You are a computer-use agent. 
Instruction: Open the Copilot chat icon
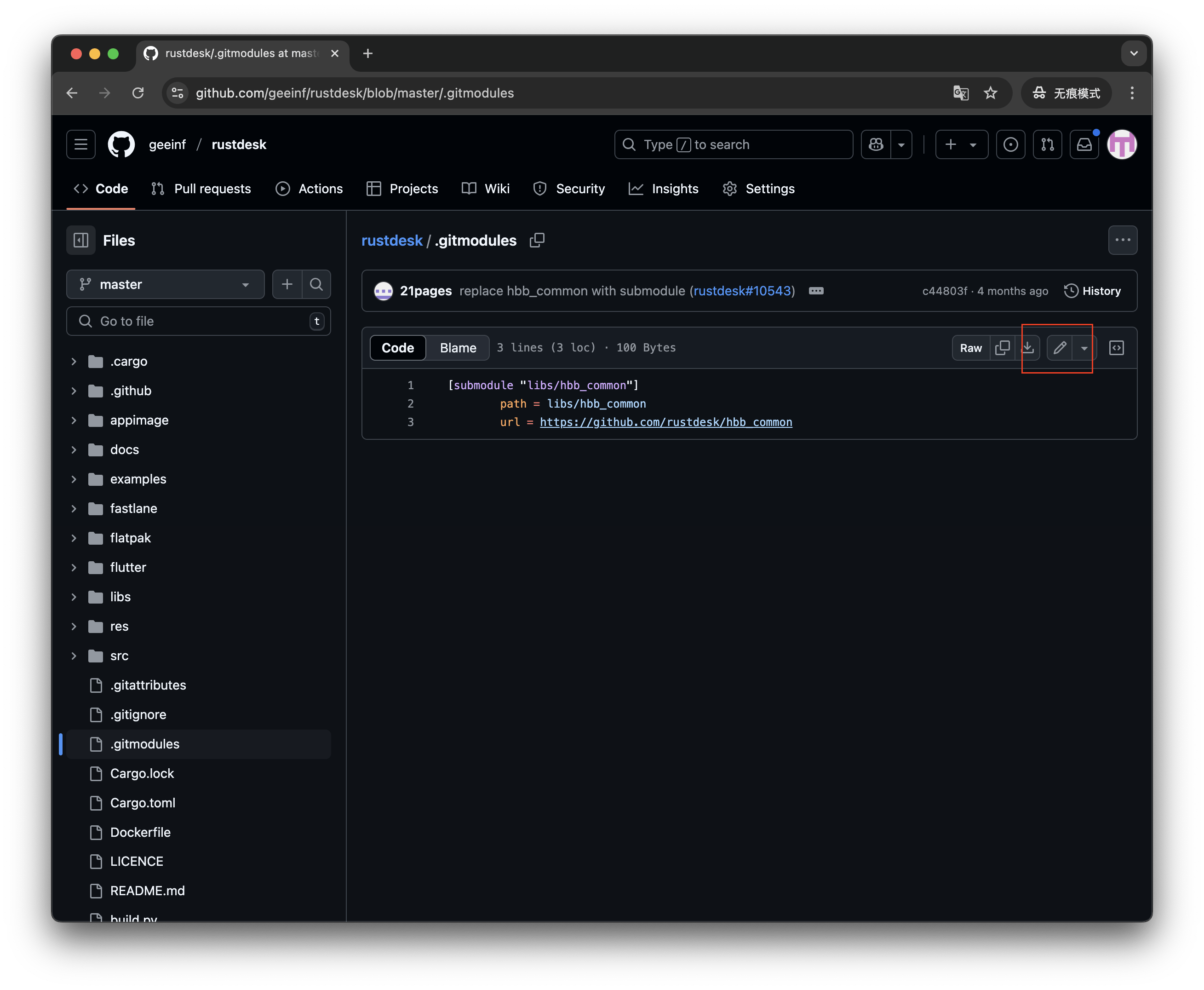876,145
